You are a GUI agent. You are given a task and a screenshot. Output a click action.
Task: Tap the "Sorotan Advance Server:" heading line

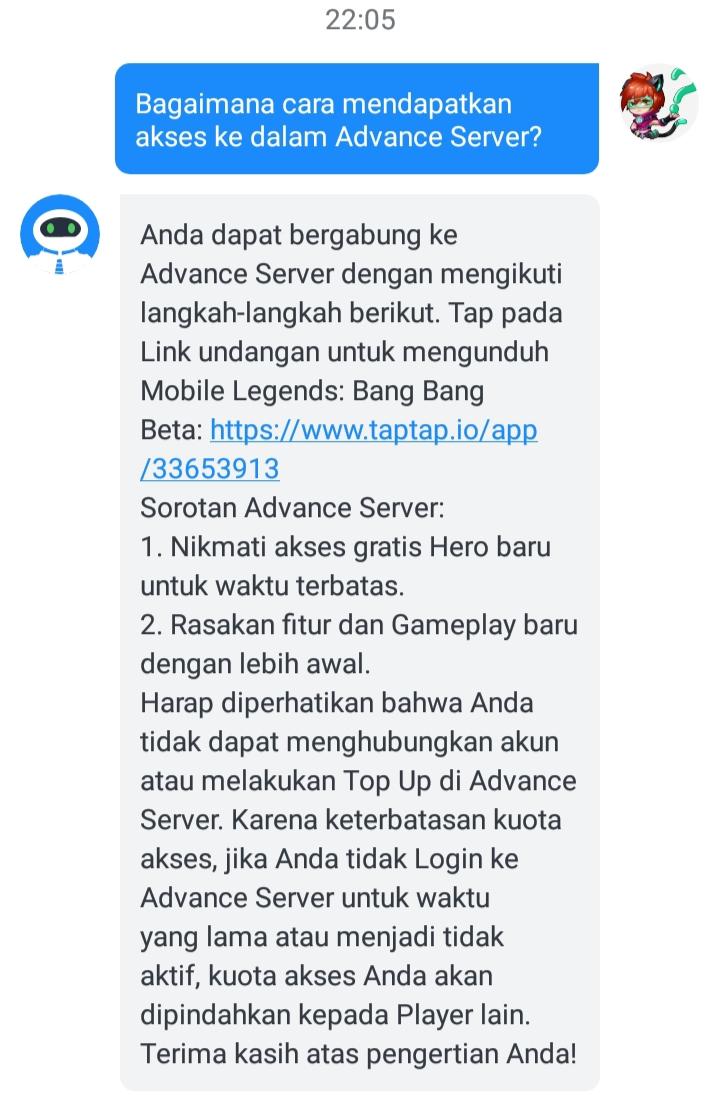pyautogui.click(x=292, y=507)
